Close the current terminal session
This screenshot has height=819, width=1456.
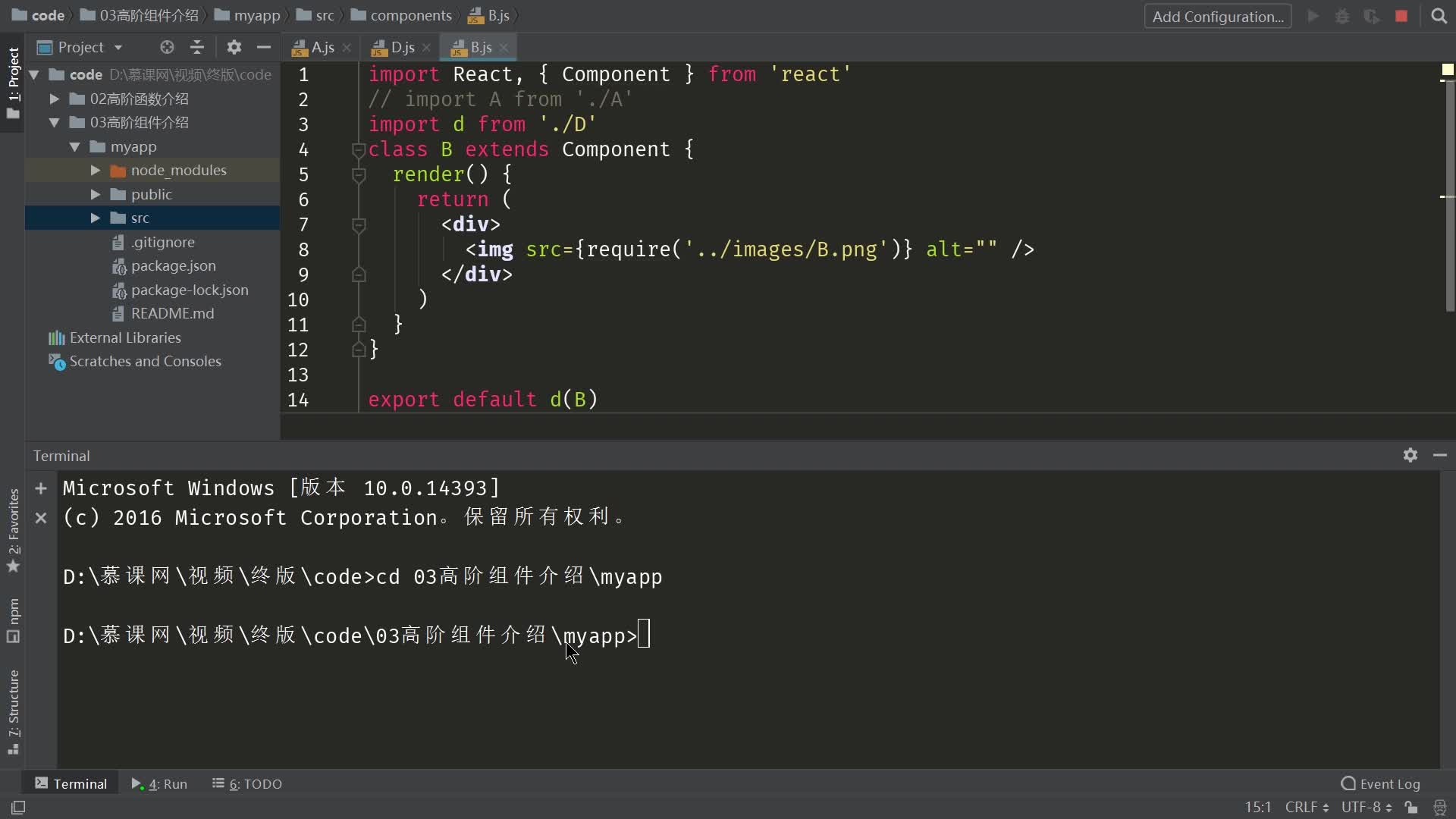point(41,518)
